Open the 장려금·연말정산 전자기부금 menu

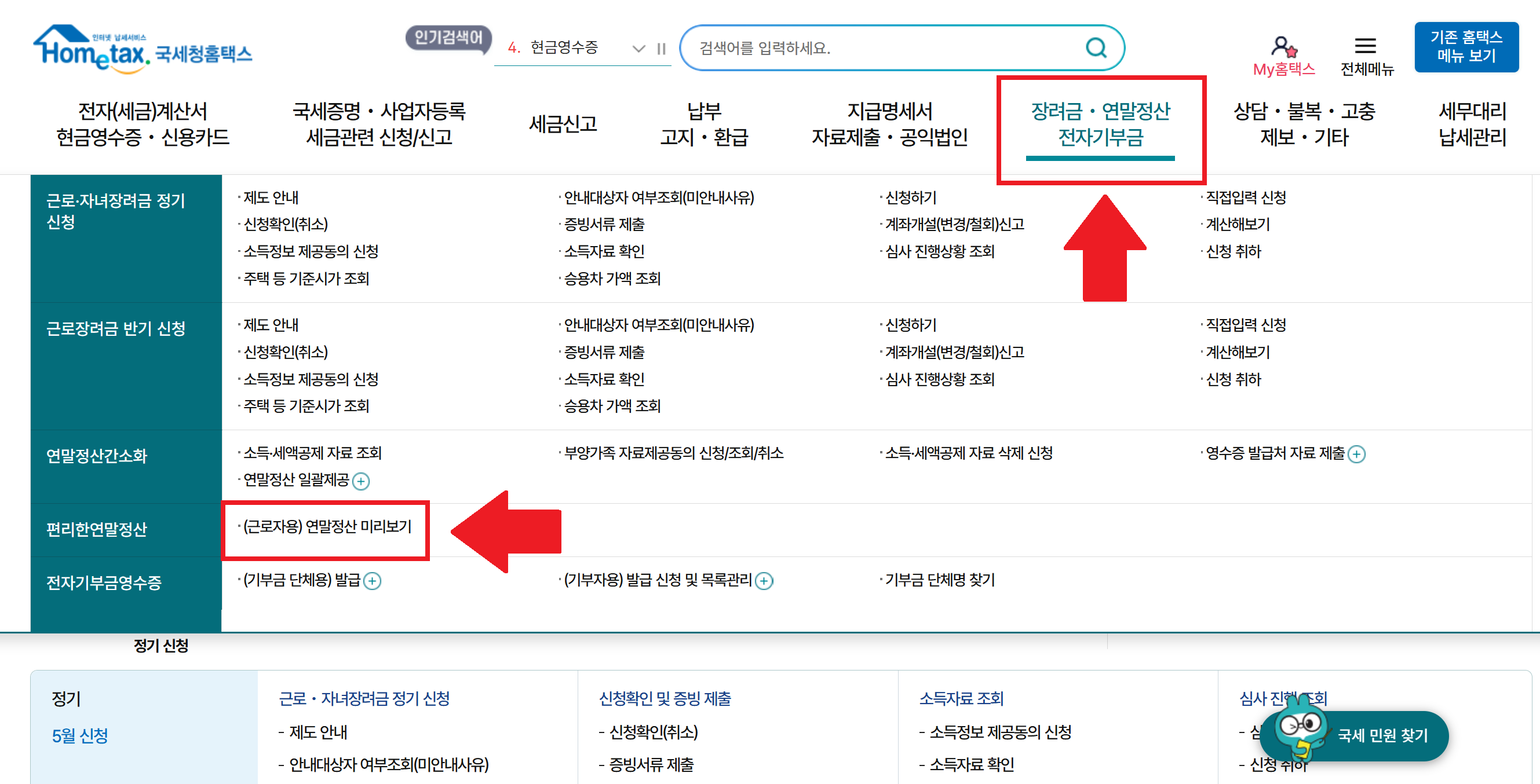(x=1100, y=124)
